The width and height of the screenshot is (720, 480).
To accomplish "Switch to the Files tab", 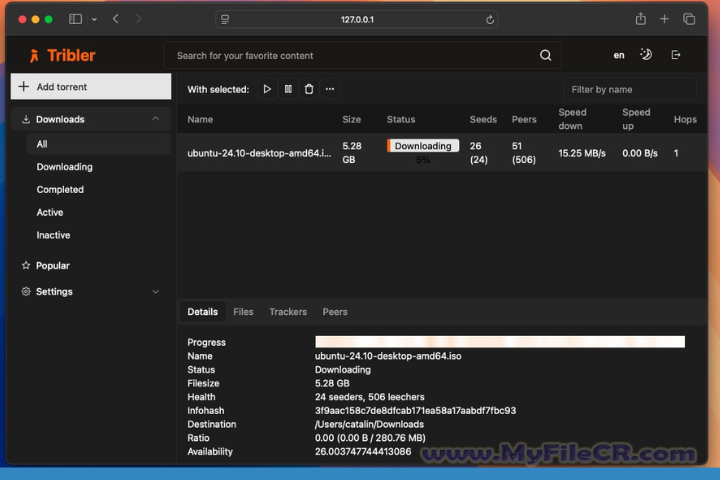I will pyautogui.click(x=243, y=311).
